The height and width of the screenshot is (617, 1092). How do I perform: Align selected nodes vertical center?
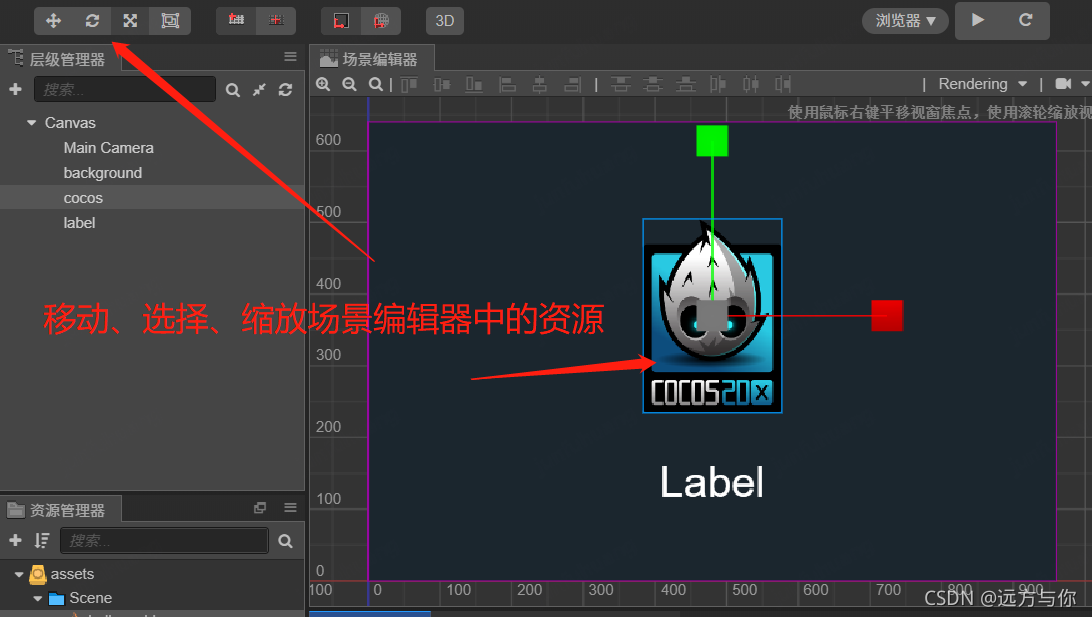click(x=442, y=84)
